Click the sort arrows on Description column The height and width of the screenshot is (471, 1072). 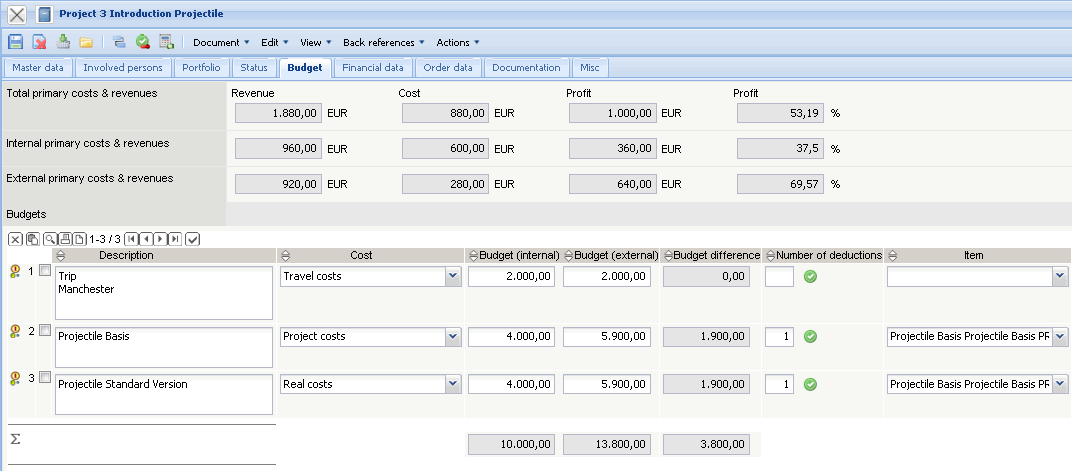pyautogui.click(x=60, y=256)
